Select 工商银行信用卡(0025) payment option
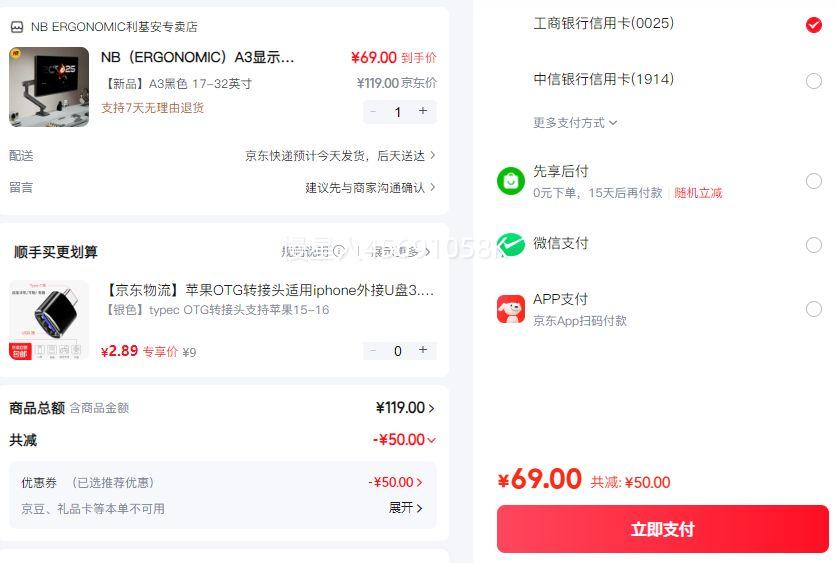This screenshot has height=563, width=836. (x=813, y=25)
